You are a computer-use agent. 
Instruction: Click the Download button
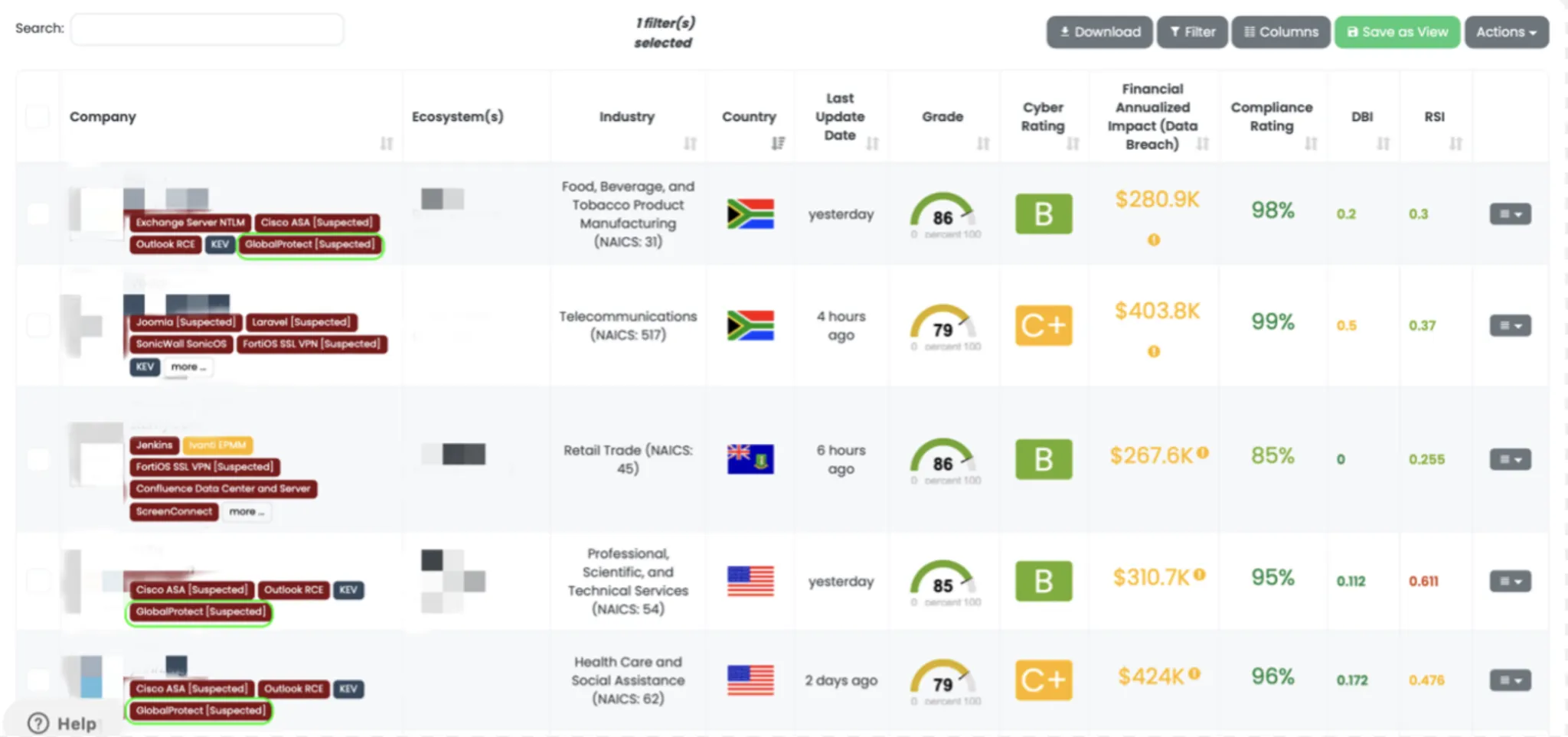[1099, 32]
